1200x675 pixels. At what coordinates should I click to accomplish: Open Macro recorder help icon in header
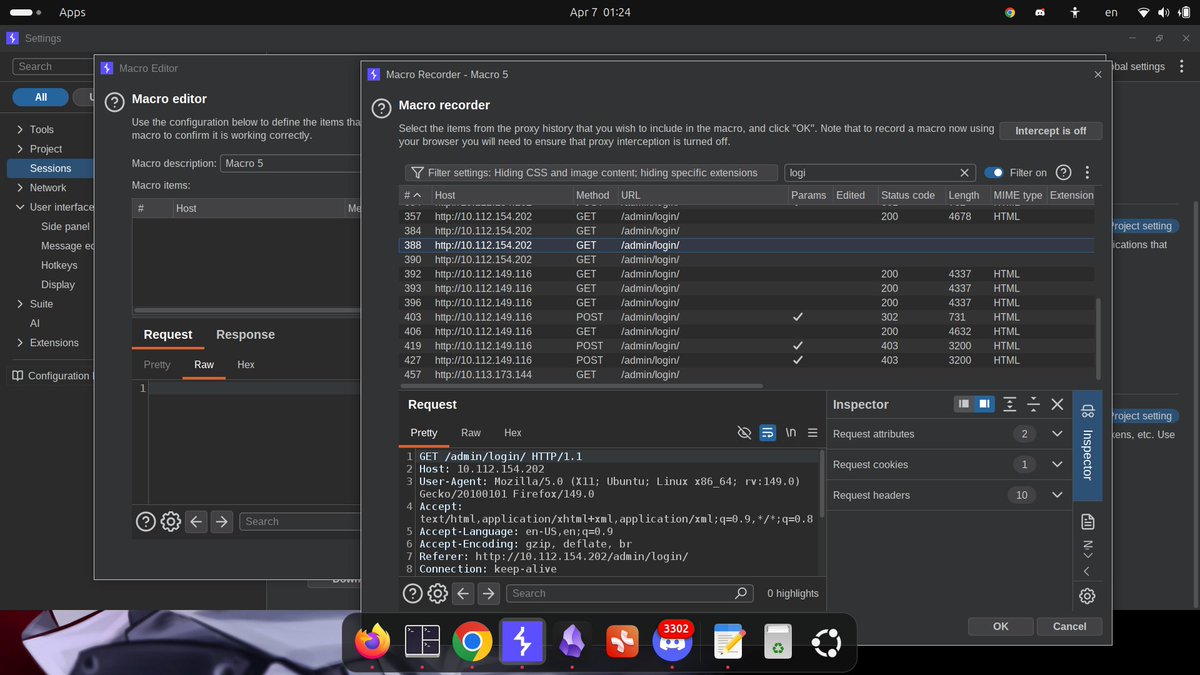380,108
